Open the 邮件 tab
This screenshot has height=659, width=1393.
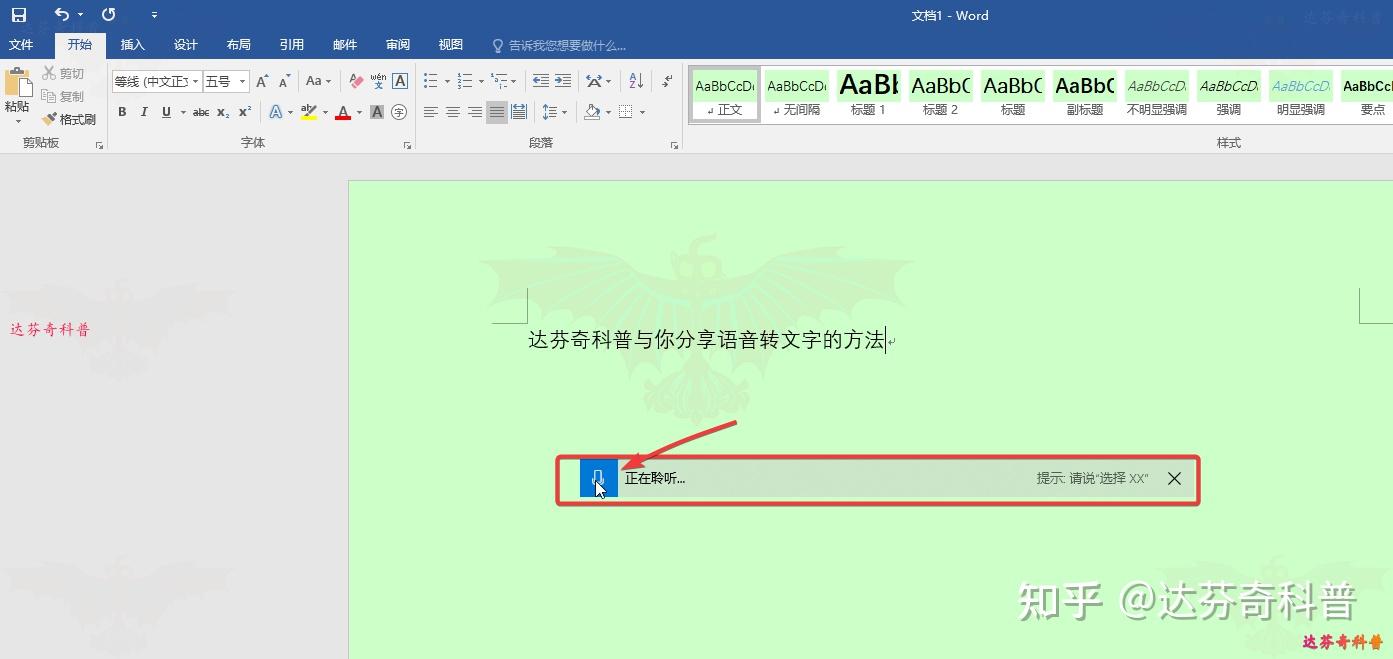pyautogui.click(x=345, y=45)
